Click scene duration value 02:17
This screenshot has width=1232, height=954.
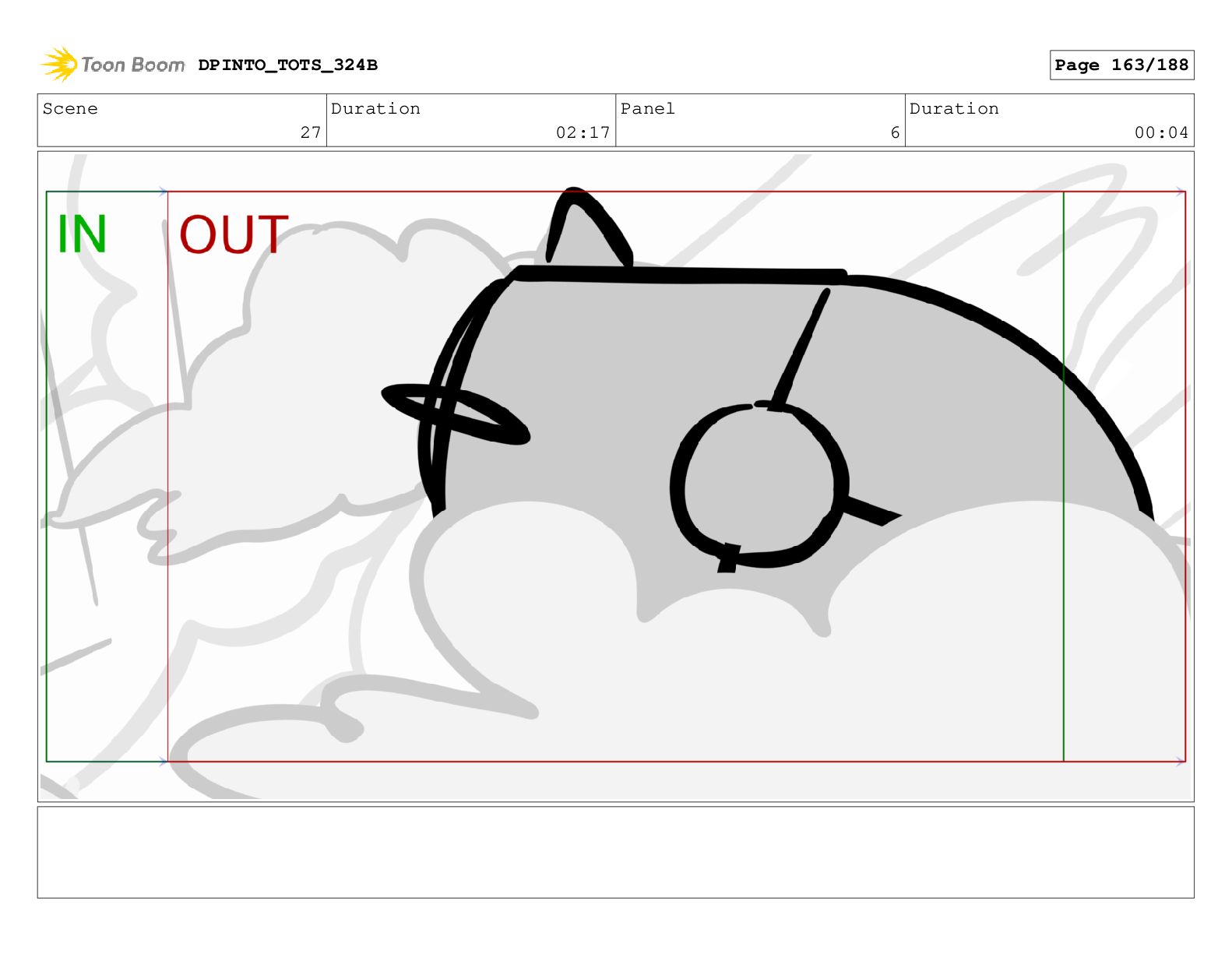click(583, 132)
